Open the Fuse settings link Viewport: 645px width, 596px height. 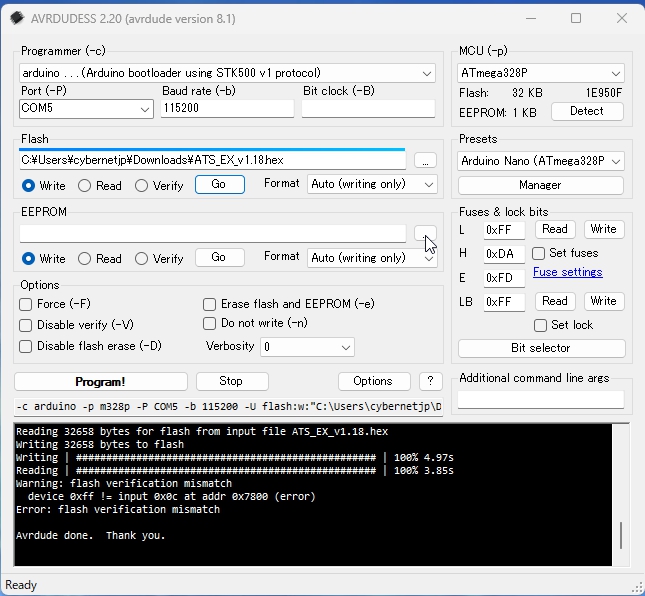tap(567, 272)
